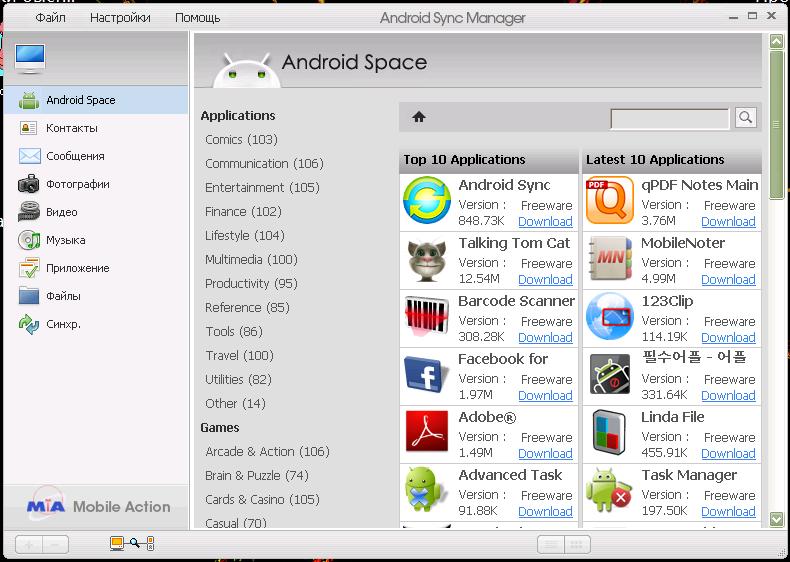Open Видео in the sidebar
Viewport: 790px width, 562px height.
(96, 212)
